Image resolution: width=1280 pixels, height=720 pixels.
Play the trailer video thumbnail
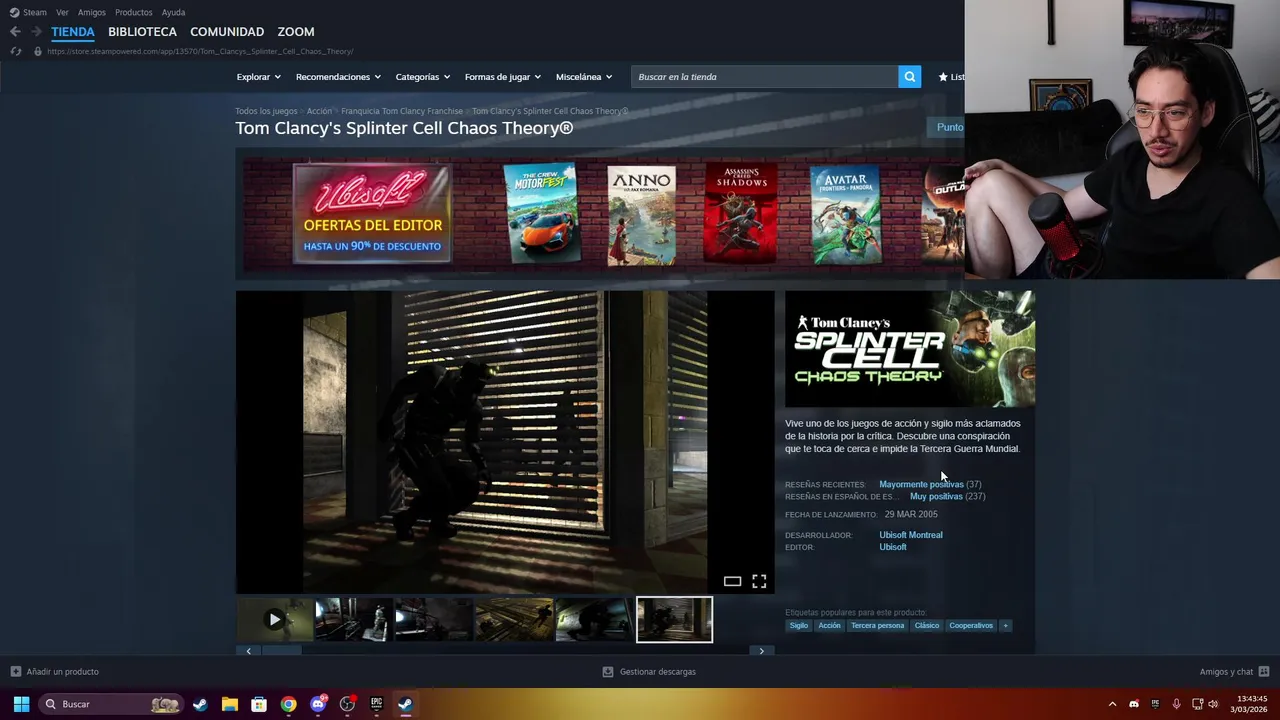[x=275, y=620]
